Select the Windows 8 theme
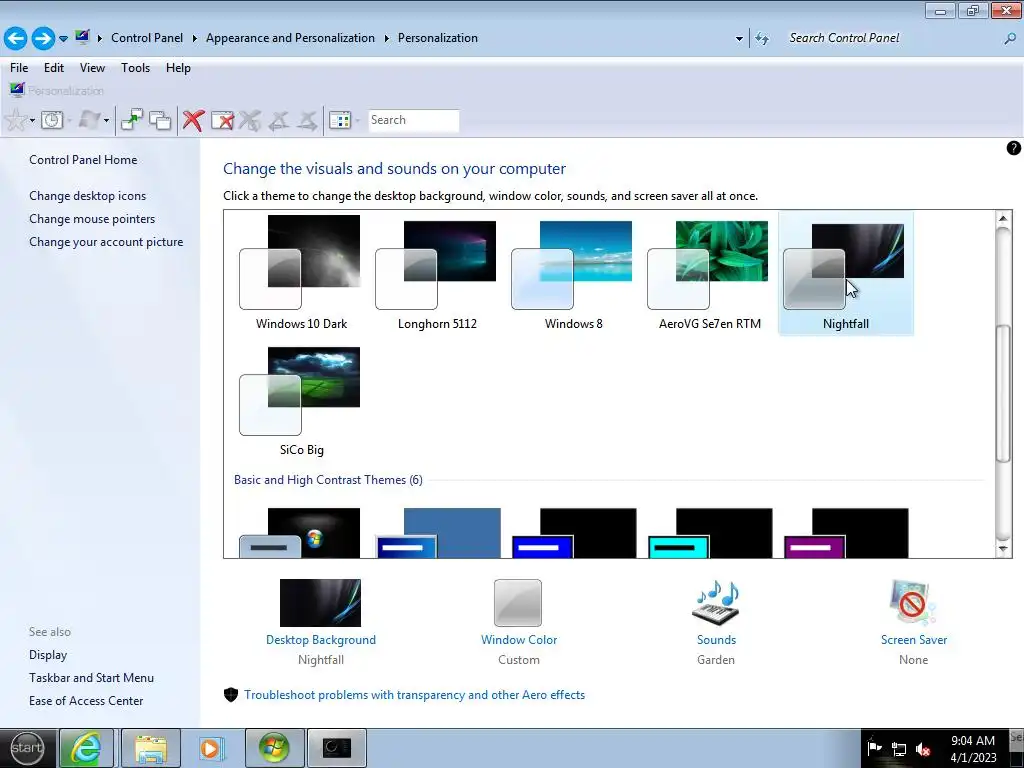 [573, 273]
